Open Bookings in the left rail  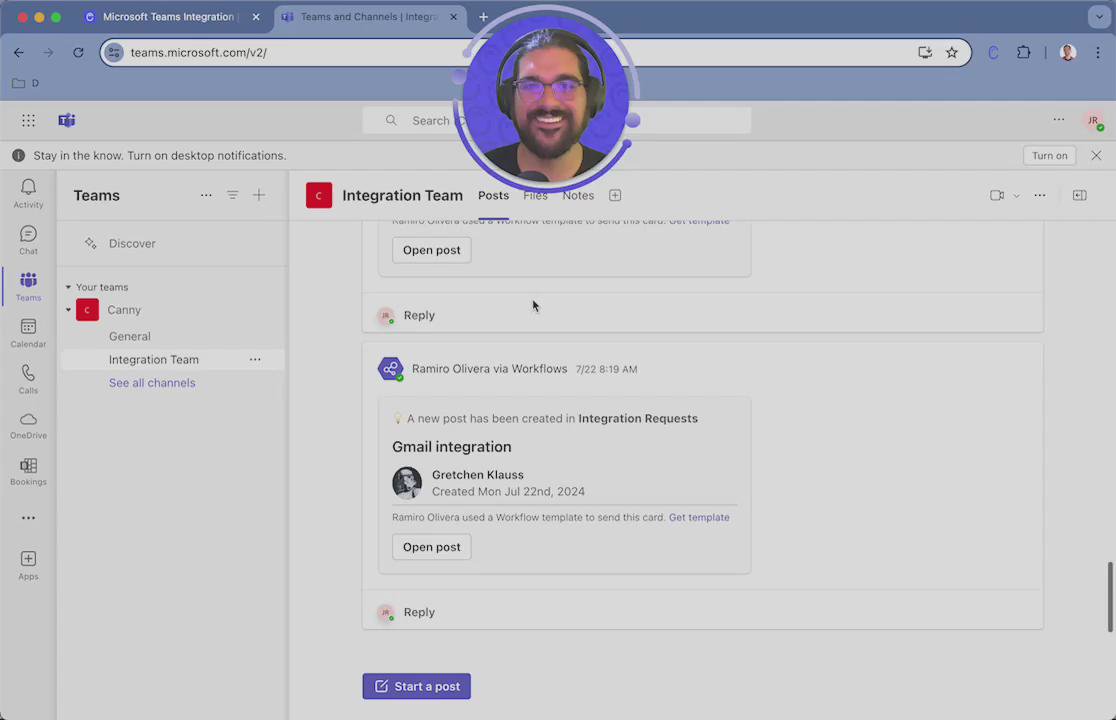pos(28,472)
